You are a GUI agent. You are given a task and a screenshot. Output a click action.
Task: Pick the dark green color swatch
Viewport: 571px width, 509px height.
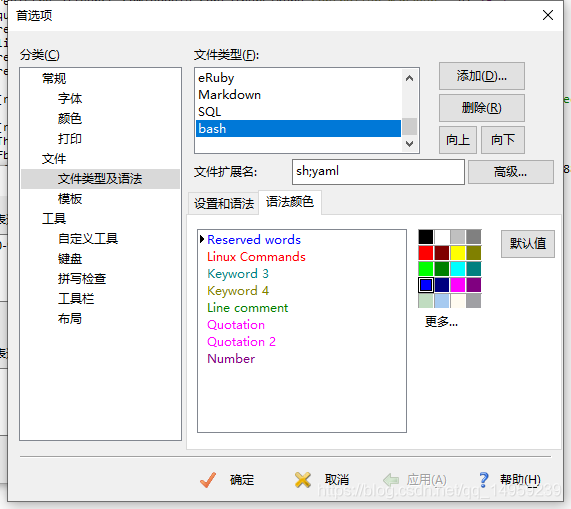click(442, 269)
